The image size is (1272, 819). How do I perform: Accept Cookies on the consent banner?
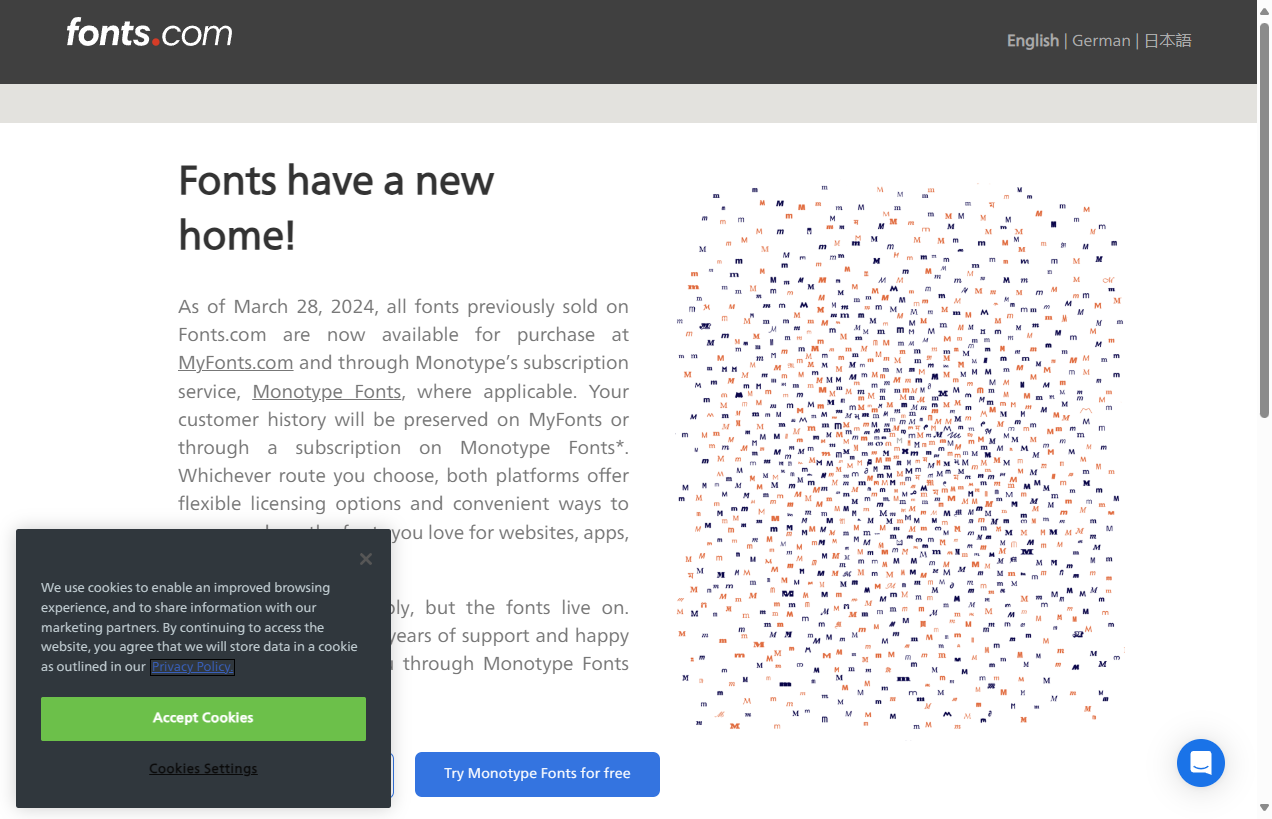click(x=203, y=718)
